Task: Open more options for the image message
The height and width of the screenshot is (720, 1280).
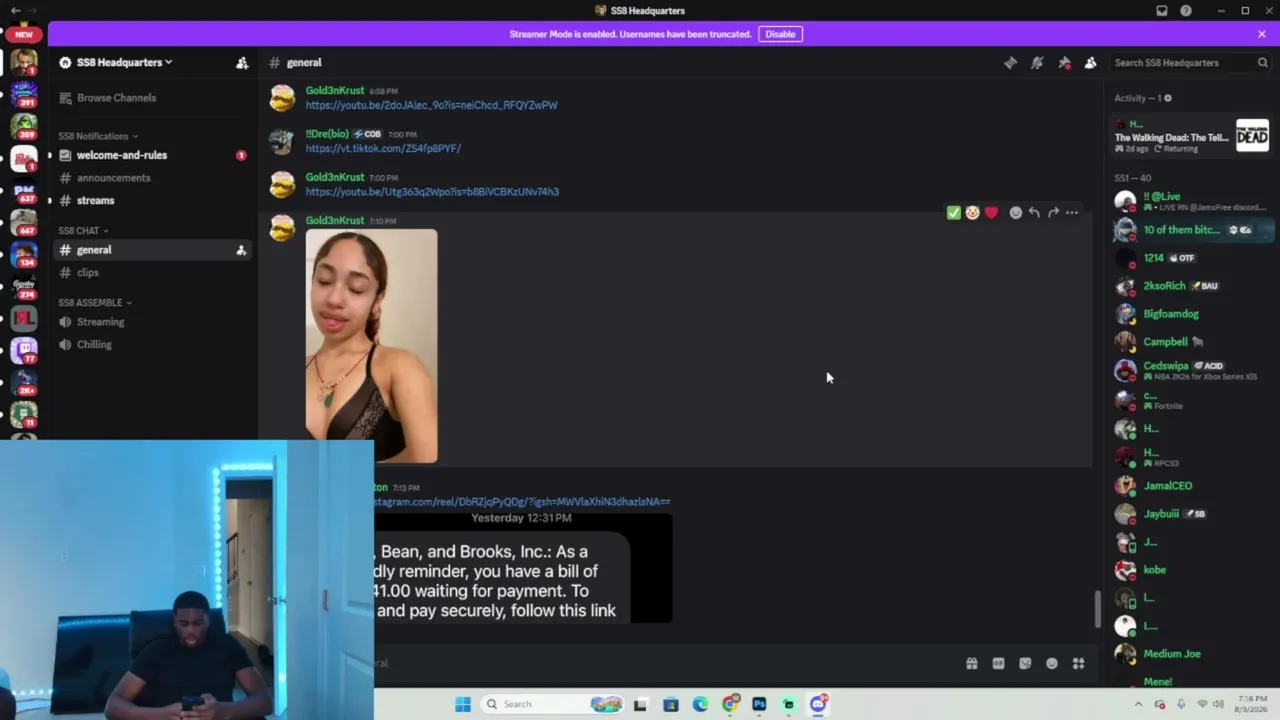Action: pyautogui.click(x=1072, y=212)
